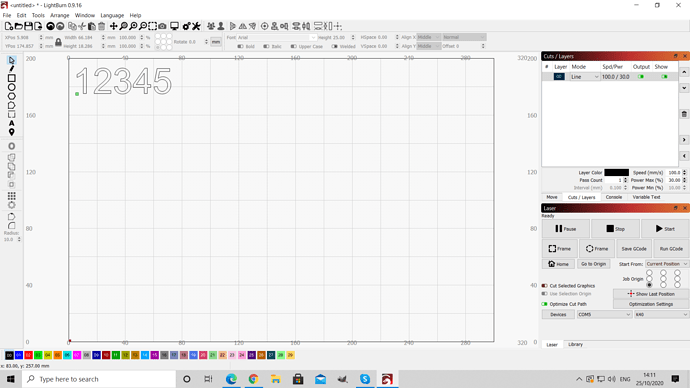This screenshot has height=388, width=690.
Task: Toggle Optimize Cut Path switch
Action: tap(545, 304)
